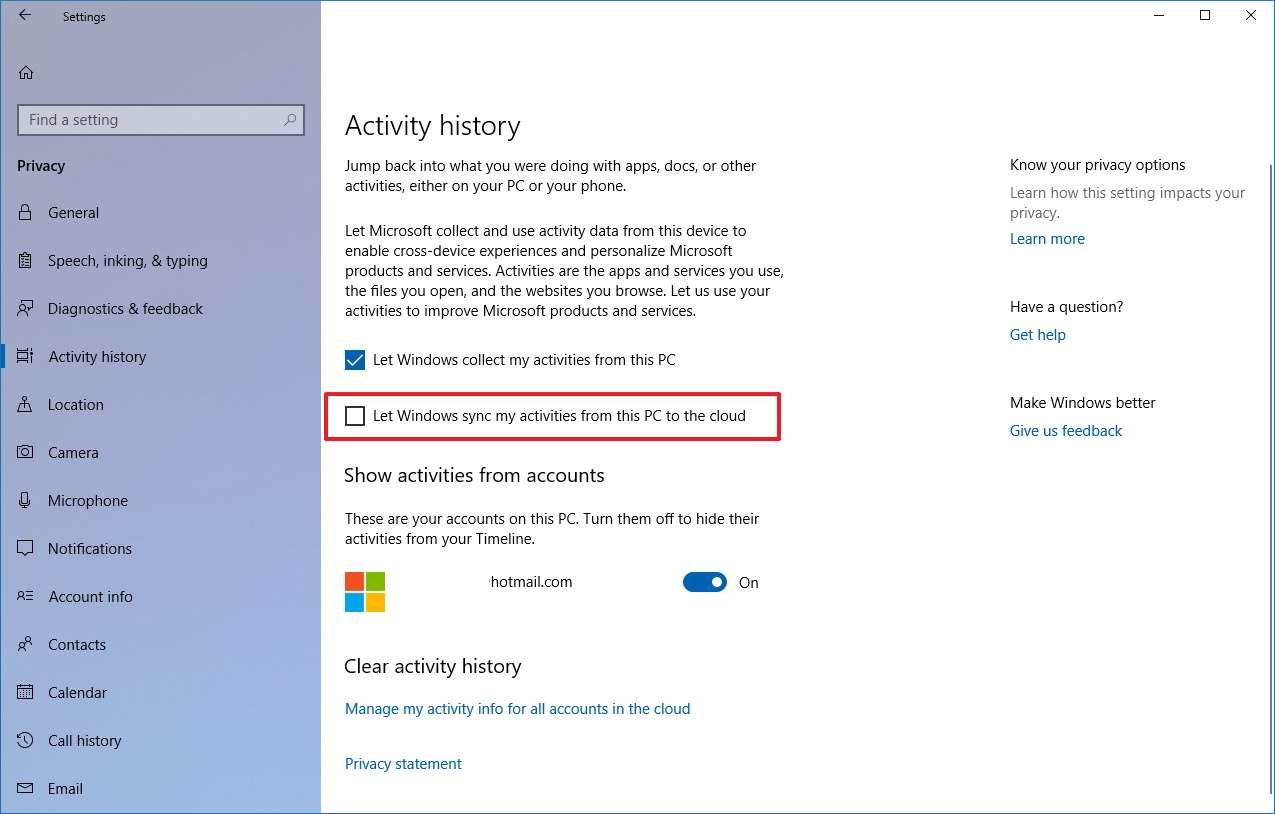
Task: Uncheck letting Windows collect activities
Action: click(x=355, y=359)
